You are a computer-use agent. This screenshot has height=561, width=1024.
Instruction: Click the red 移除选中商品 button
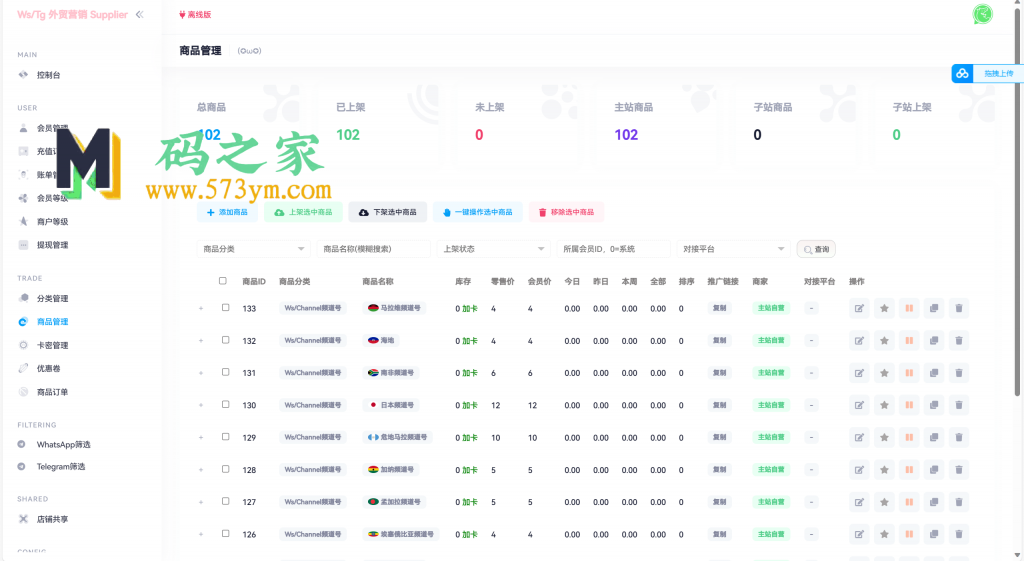(566, 212)
